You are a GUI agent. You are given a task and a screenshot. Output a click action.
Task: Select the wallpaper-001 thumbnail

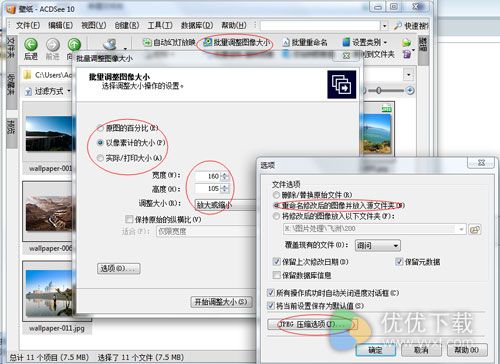coord(50,134)
